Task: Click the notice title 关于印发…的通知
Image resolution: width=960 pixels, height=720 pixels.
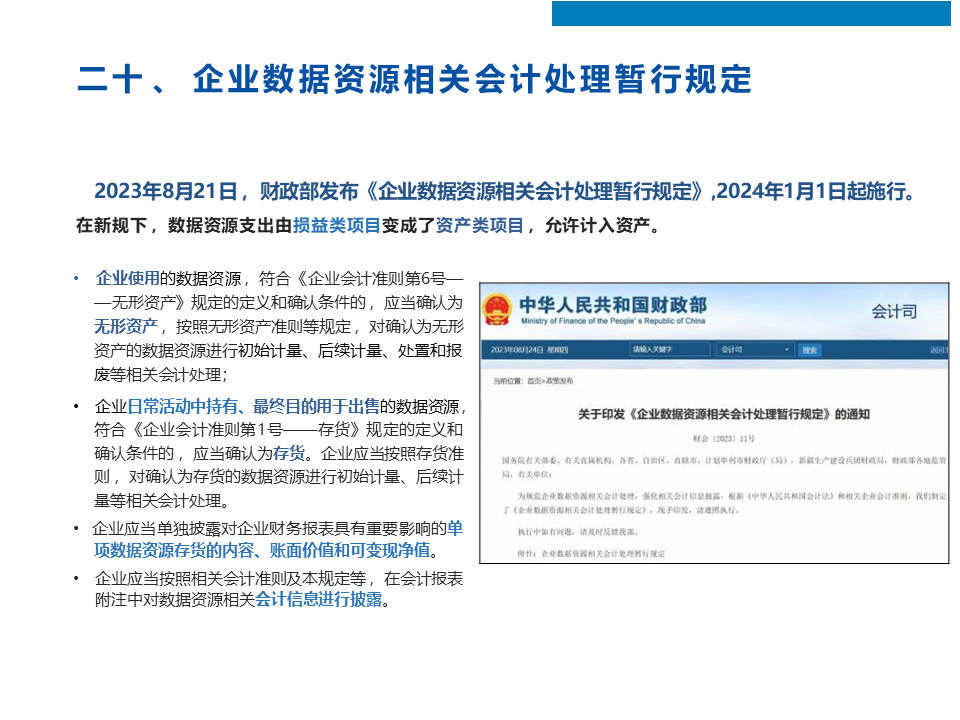Action: (724, 414)
